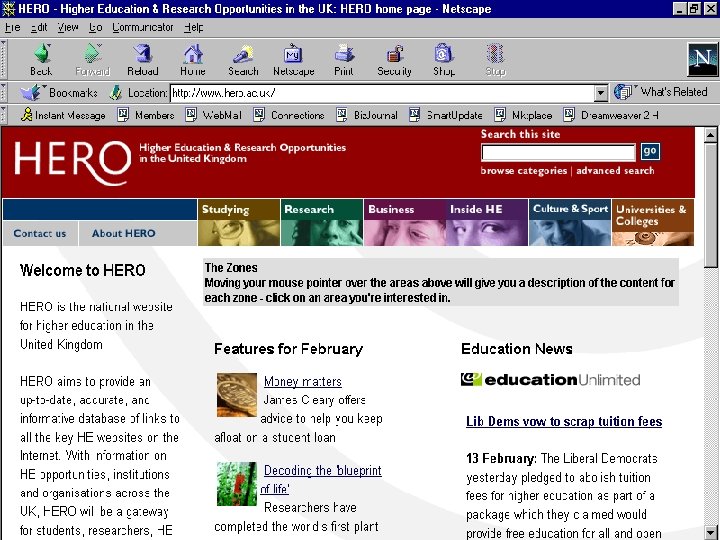Viewport: 720px width, 540px height.
Task: Open the Universities & Colleges zone tab
Action: point(652,222)
